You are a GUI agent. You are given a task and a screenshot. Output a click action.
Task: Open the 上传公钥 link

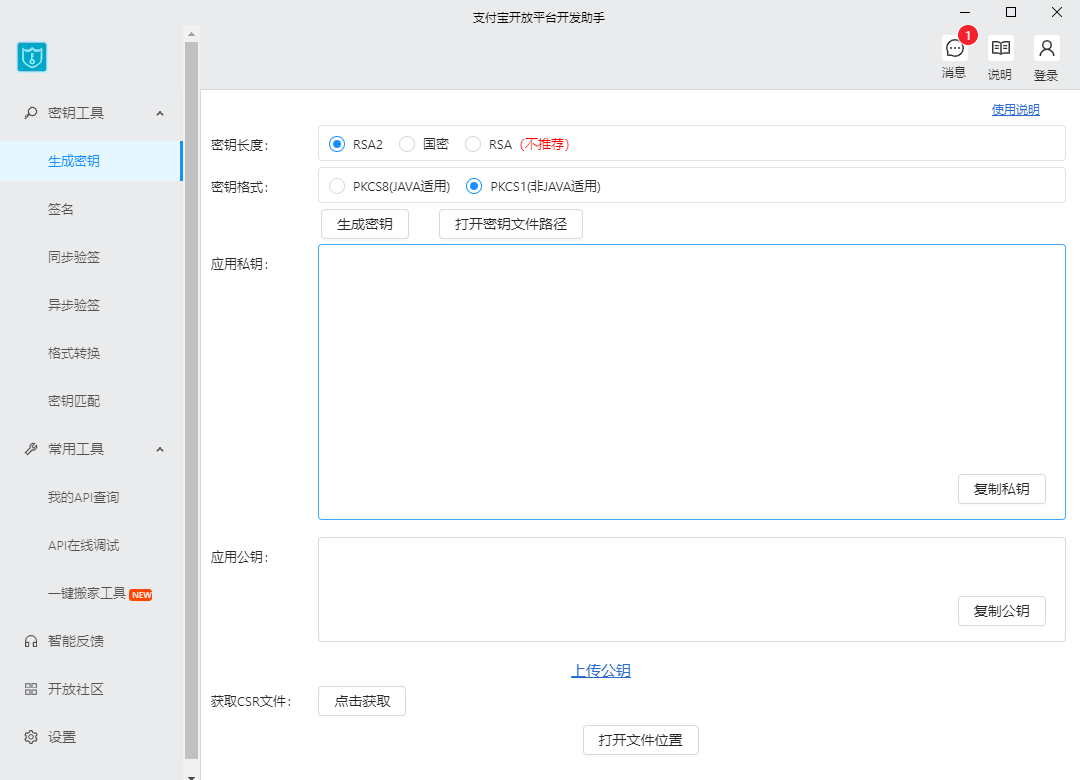[x=601, y=671]
